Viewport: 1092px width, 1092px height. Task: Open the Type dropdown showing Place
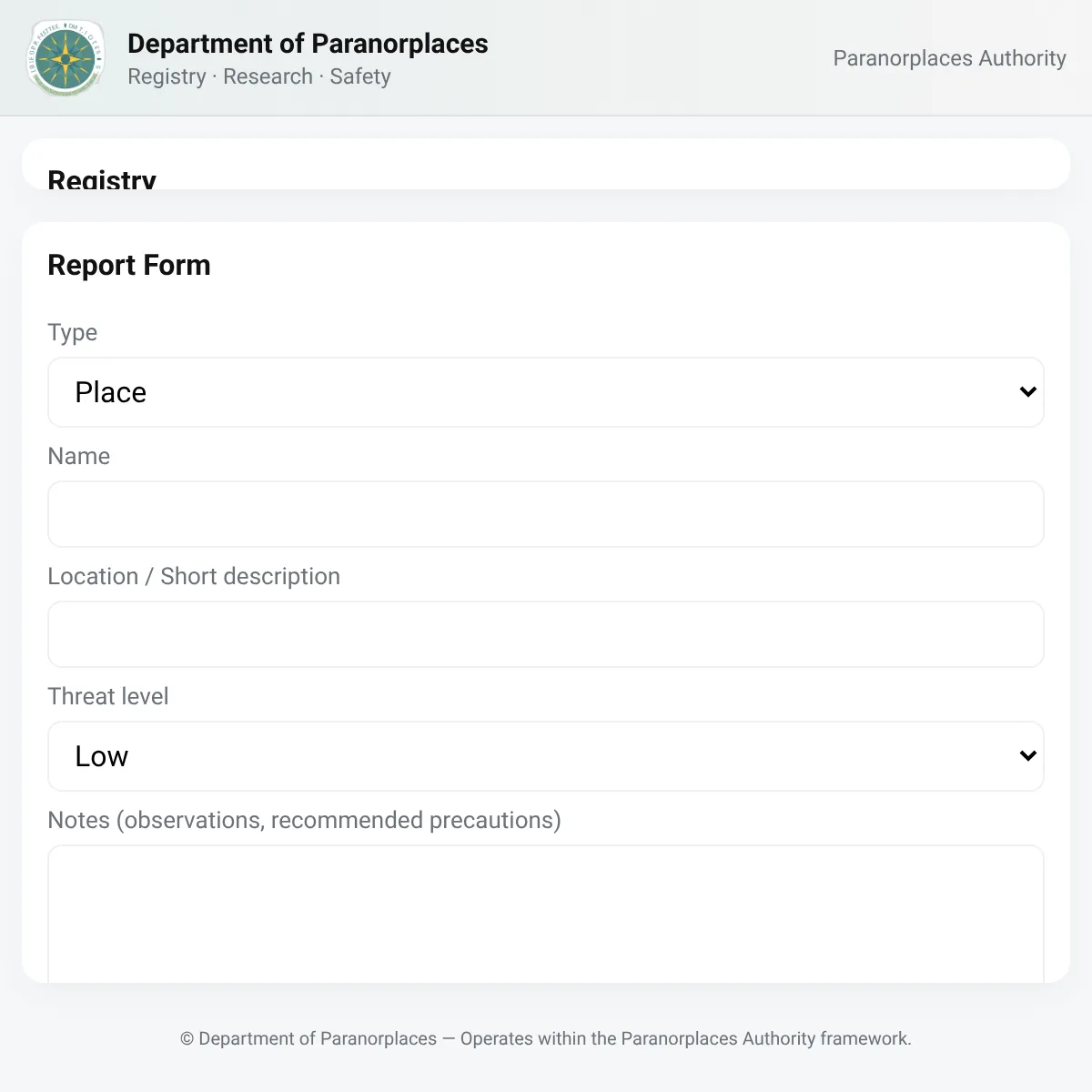[x=546, y=392]
